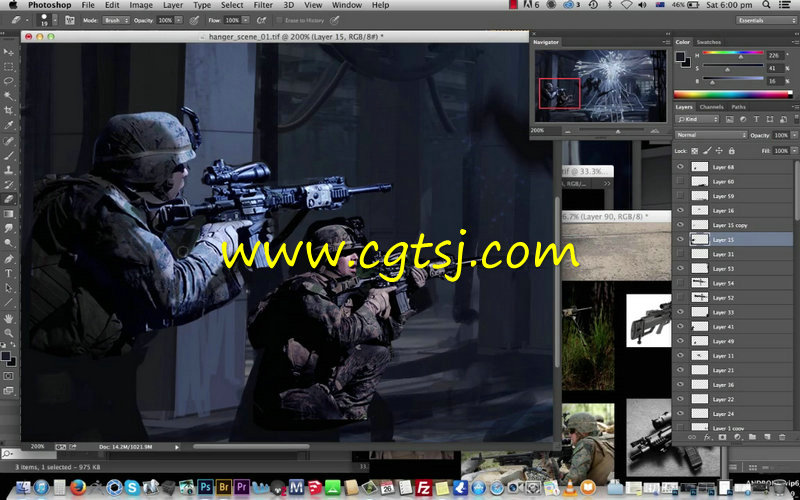Delete layer using the trash icon
800x500 pixels.
click(x=782, y=437)
